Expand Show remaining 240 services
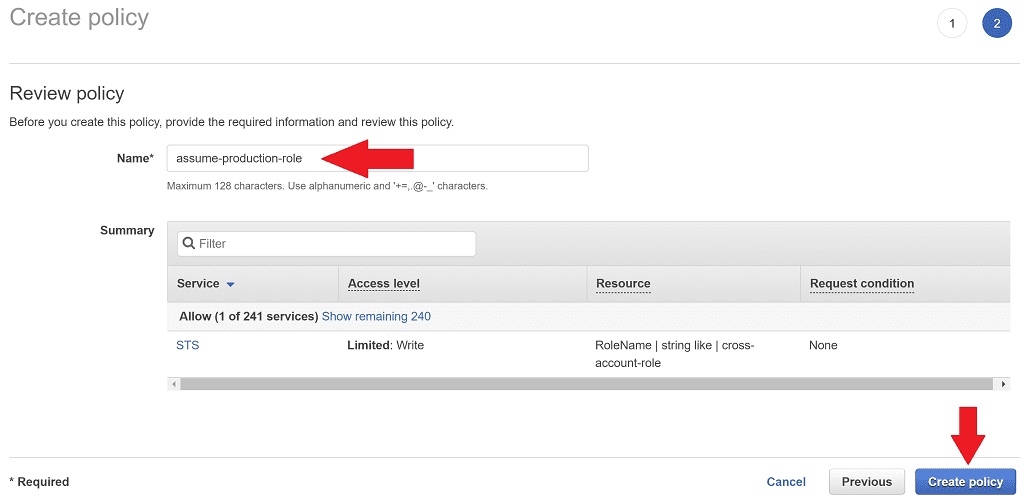This screenshot has width=1024, height=499. [x=376, y=316]
